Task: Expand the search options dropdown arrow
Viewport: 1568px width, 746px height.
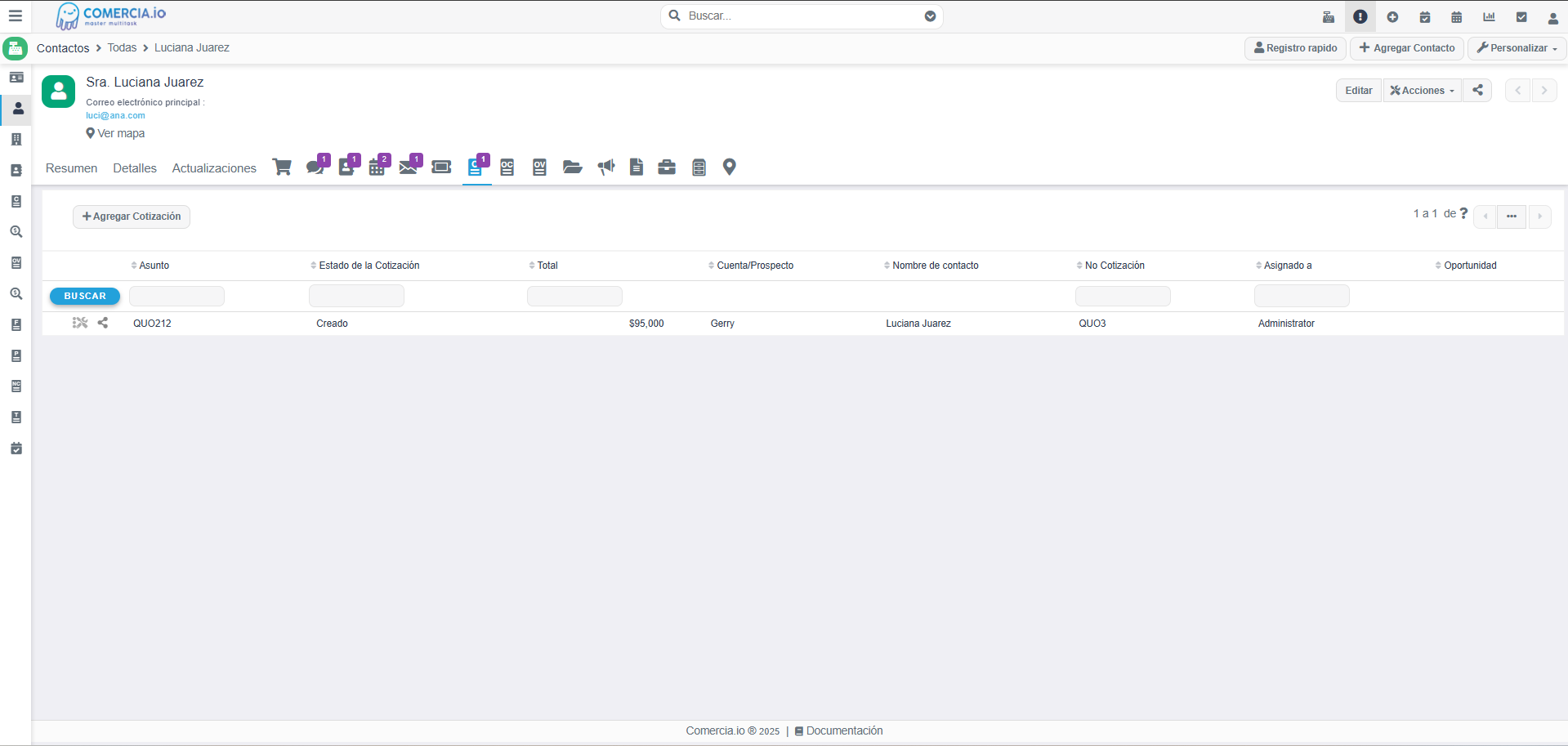Action: coord(930,16)
